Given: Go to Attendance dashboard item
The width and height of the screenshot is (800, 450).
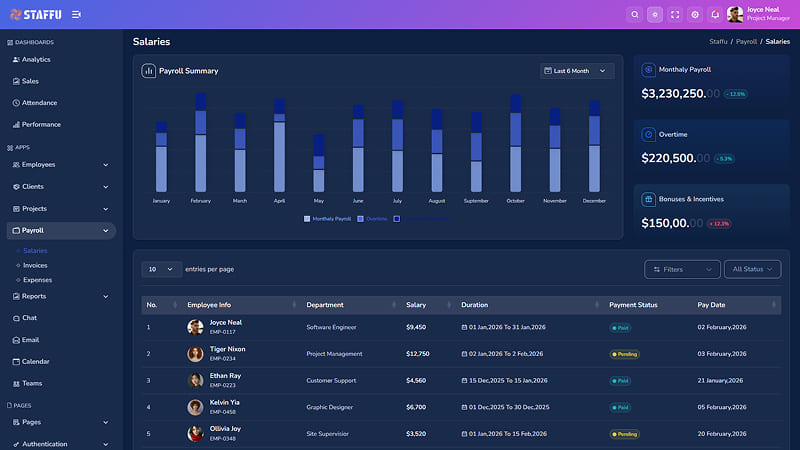Looking at the screenshot, I should (x=39, y=103).
